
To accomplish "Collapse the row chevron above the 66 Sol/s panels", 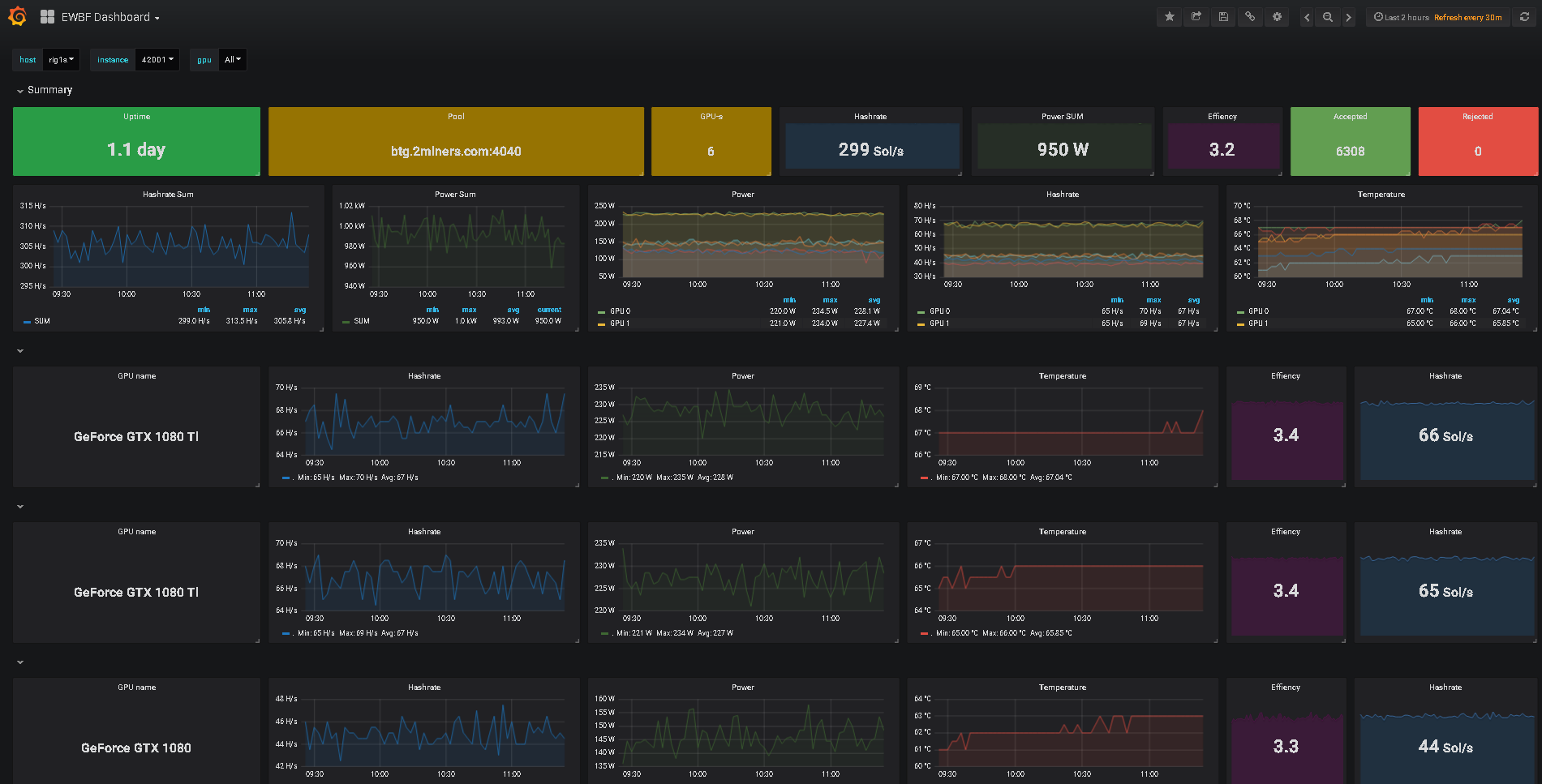I will (20, 351).
